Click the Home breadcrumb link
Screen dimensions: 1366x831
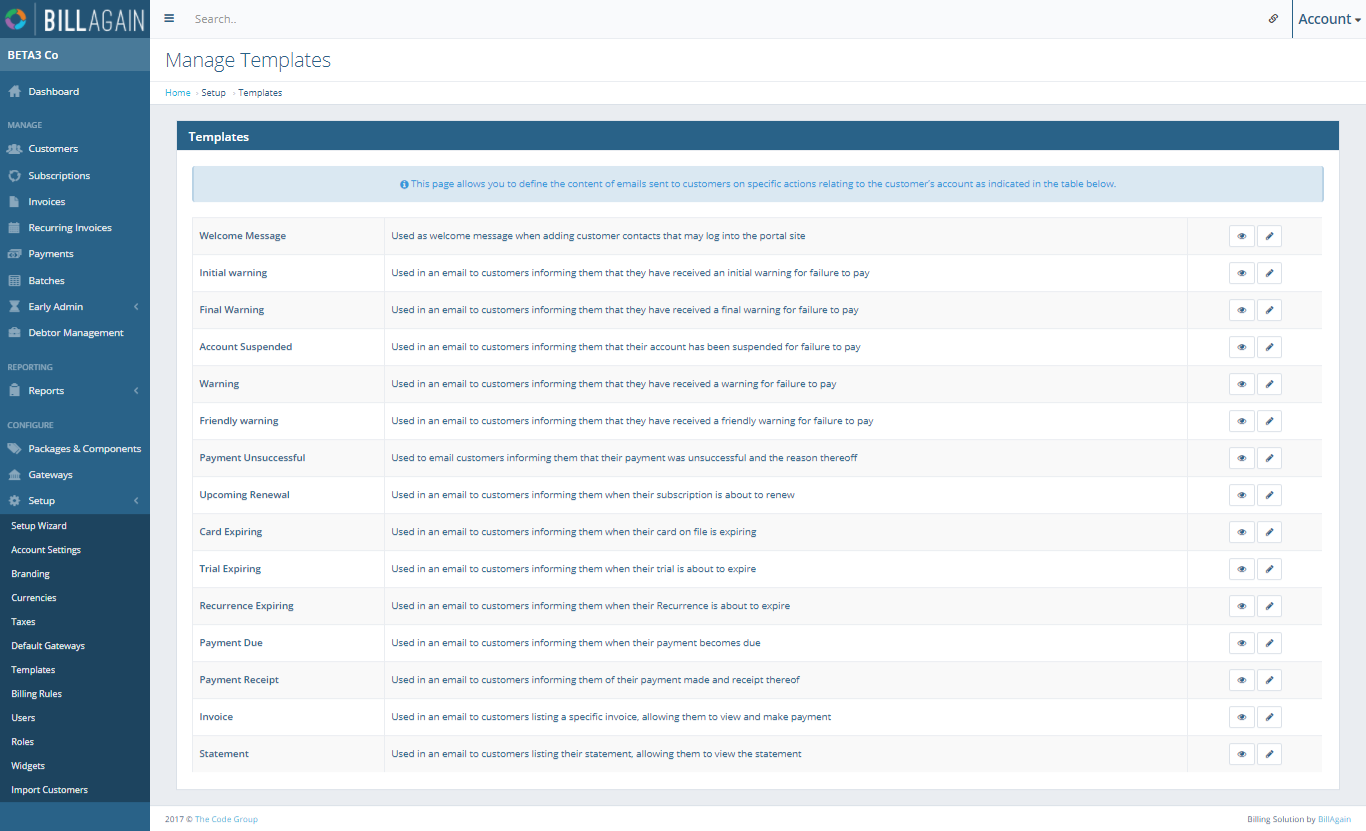(177, 93)
